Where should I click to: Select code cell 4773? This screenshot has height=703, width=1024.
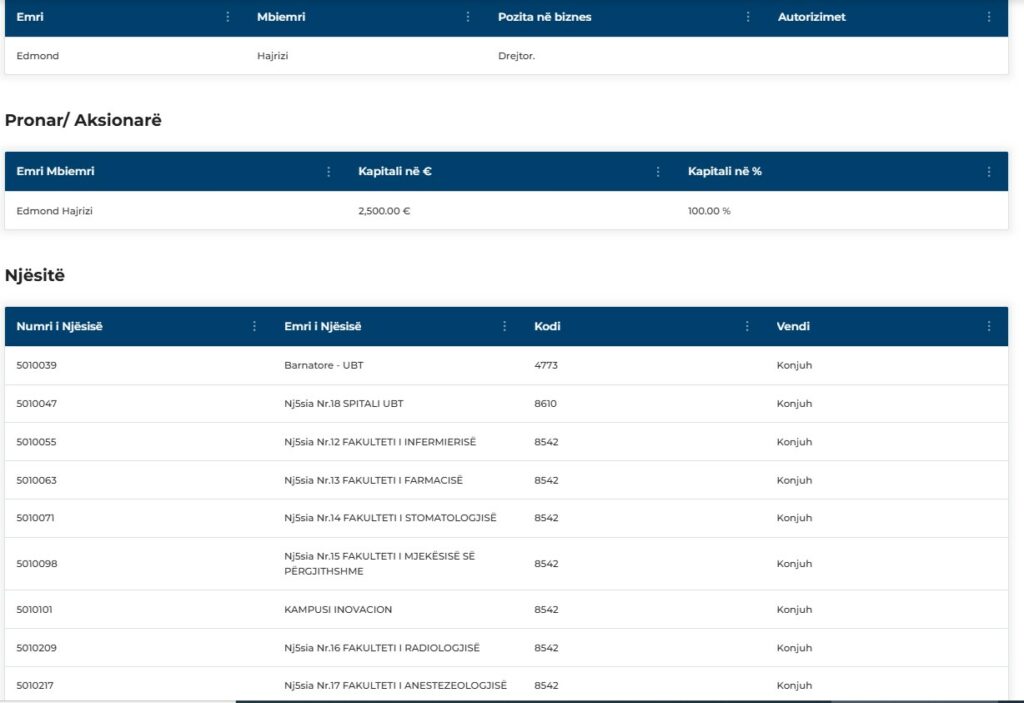[x=546, y=365]
